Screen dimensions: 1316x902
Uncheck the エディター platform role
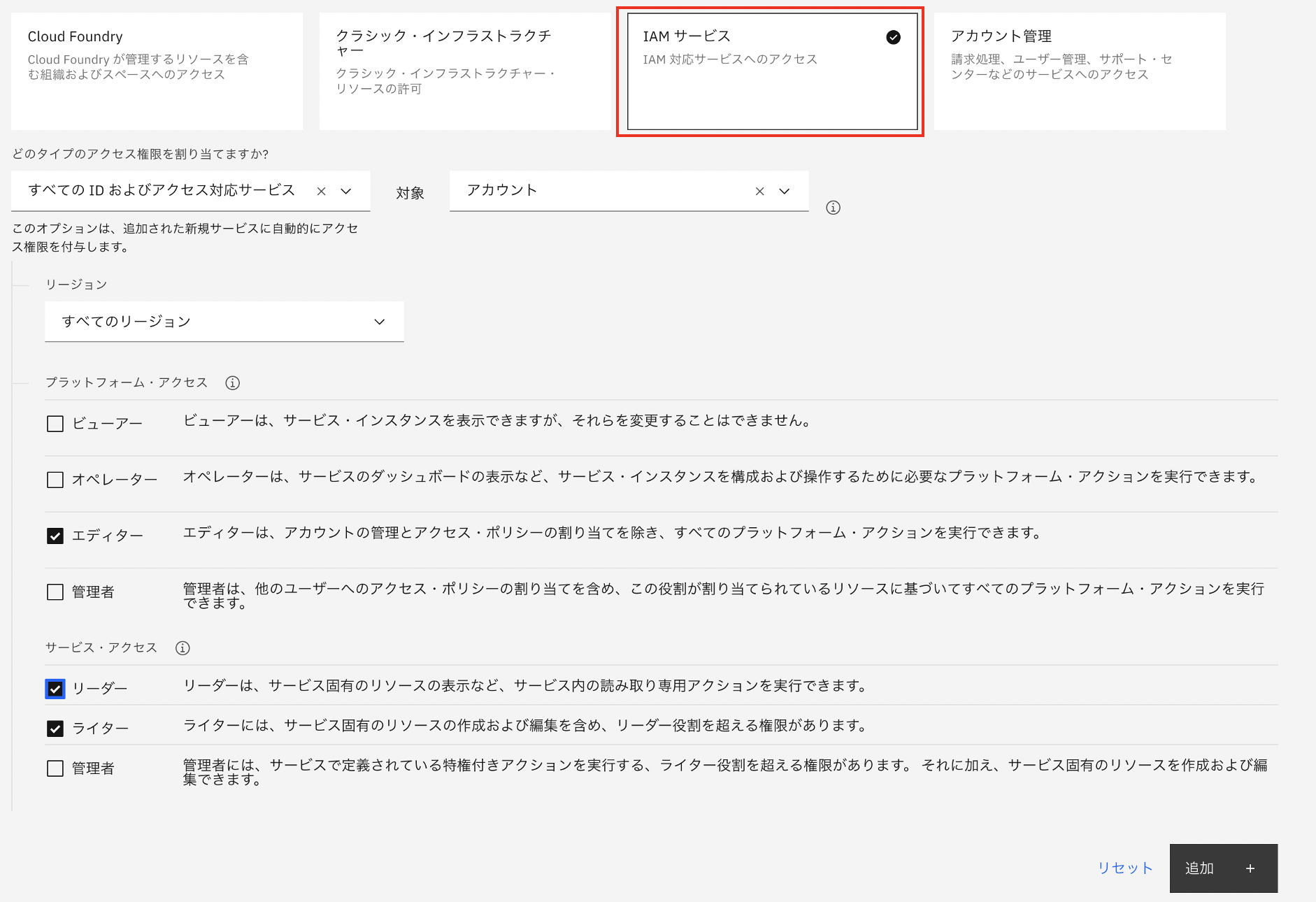55,536
